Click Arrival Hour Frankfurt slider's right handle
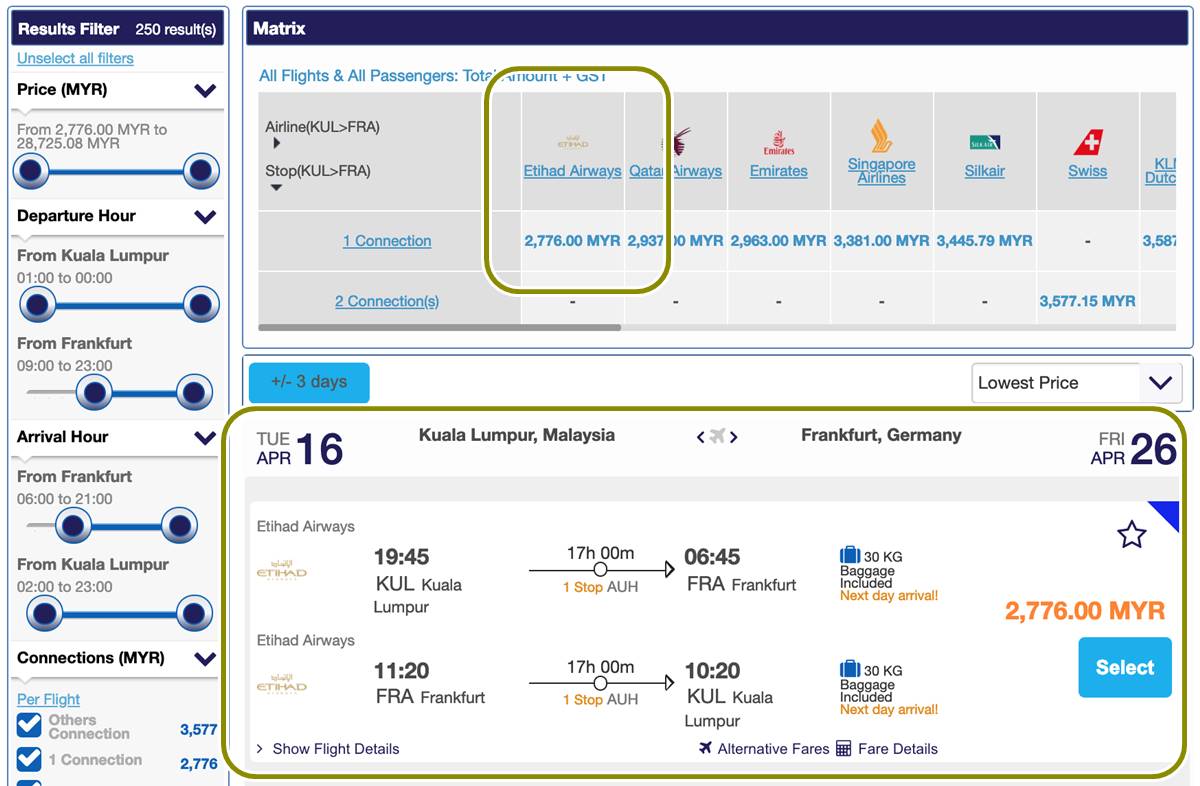 pos(179,524)
